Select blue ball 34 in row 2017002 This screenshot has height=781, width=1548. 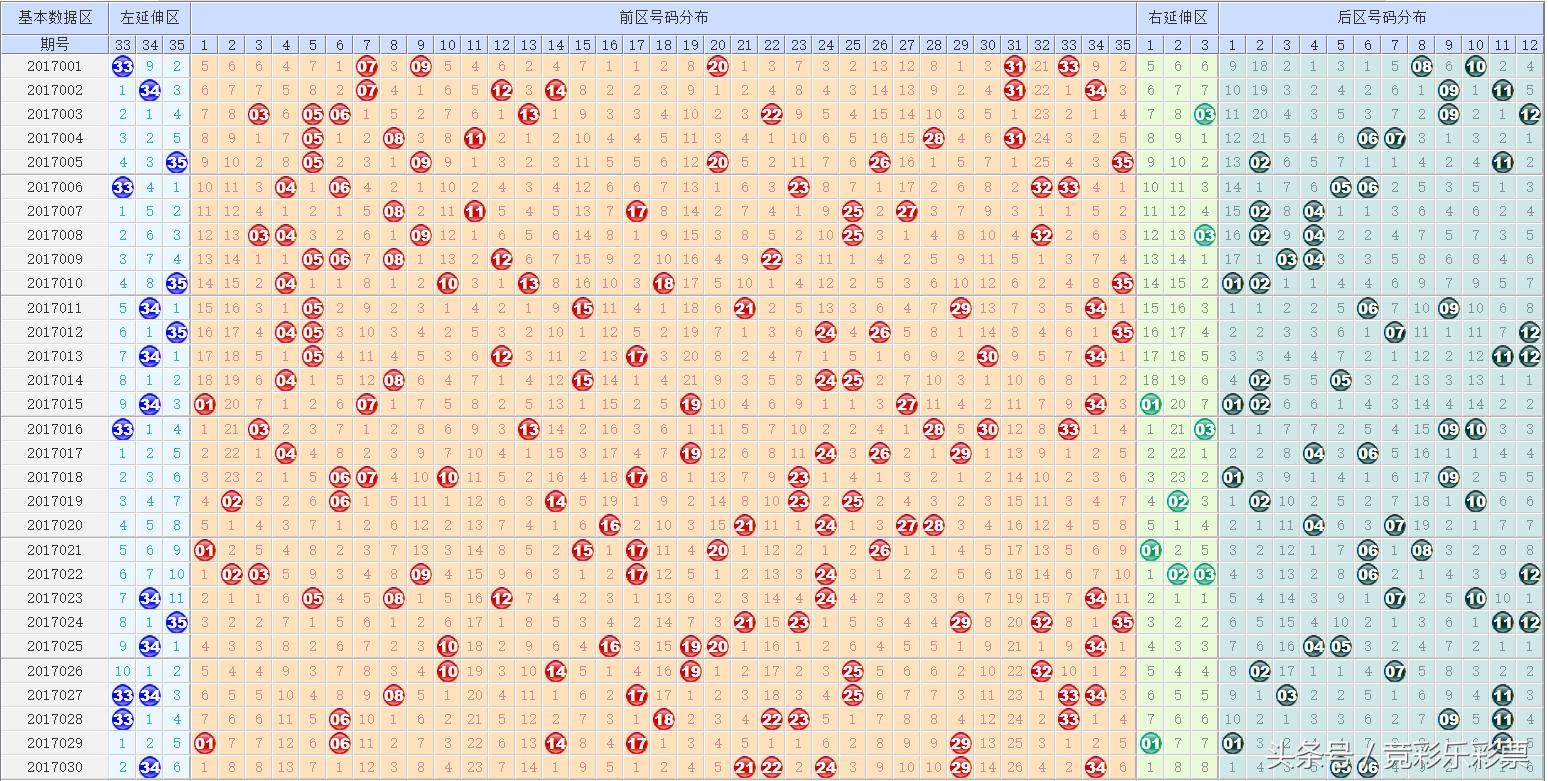point(149,90)
